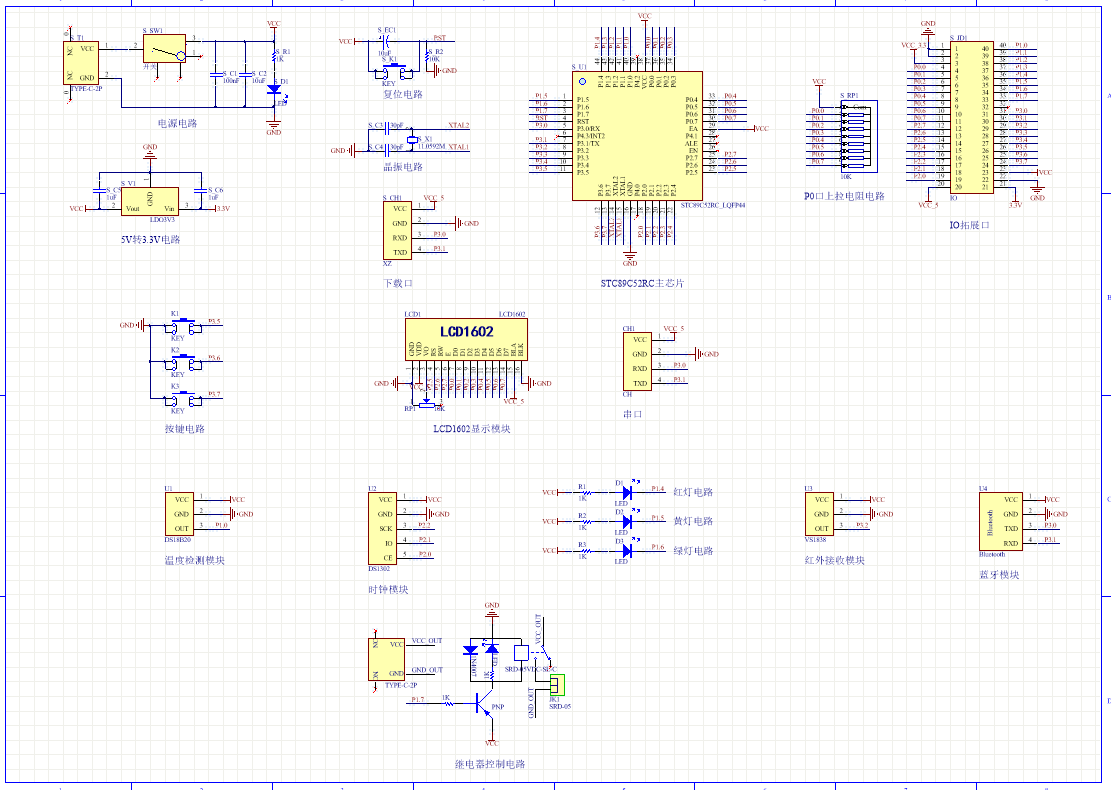Select the LCD1602 display component
This screenshot has width=1111, height=790.
(466, 339)
